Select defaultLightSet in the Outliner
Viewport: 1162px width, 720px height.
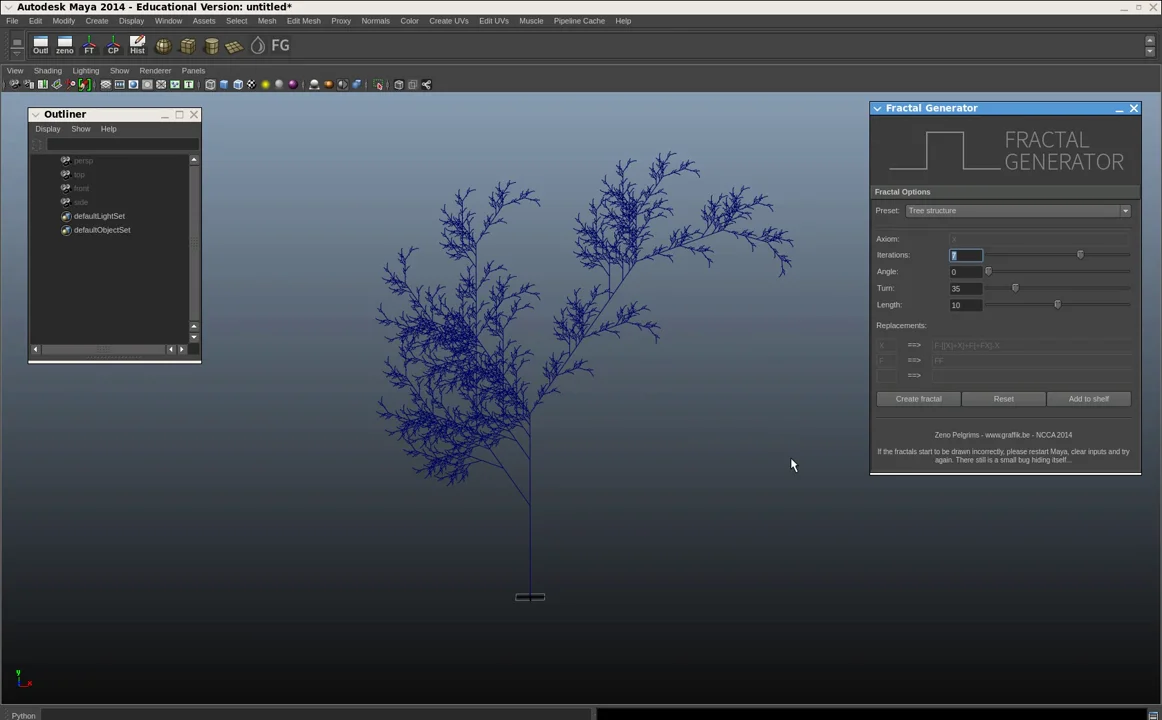99,216
